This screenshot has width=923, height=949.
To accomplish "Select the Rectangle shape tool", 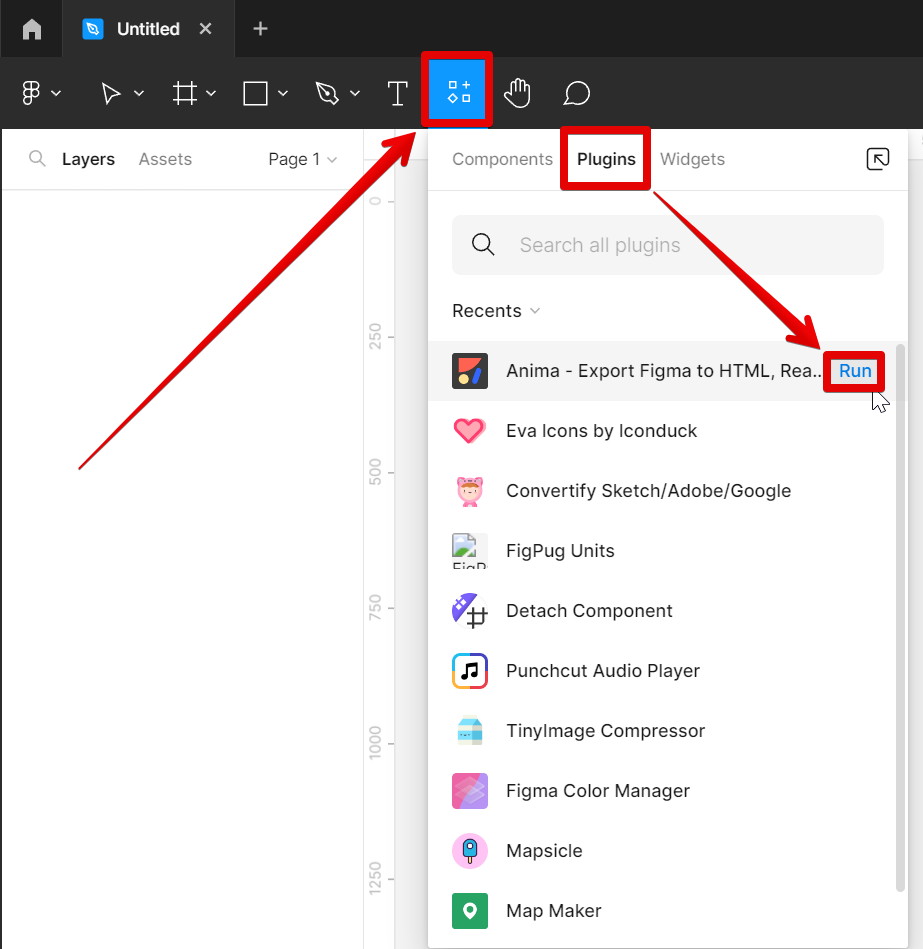I will click(x=256, y=93).
